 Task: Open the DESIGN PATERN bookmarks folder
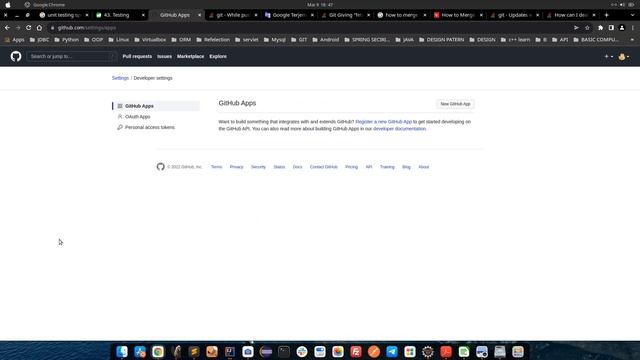441,40
